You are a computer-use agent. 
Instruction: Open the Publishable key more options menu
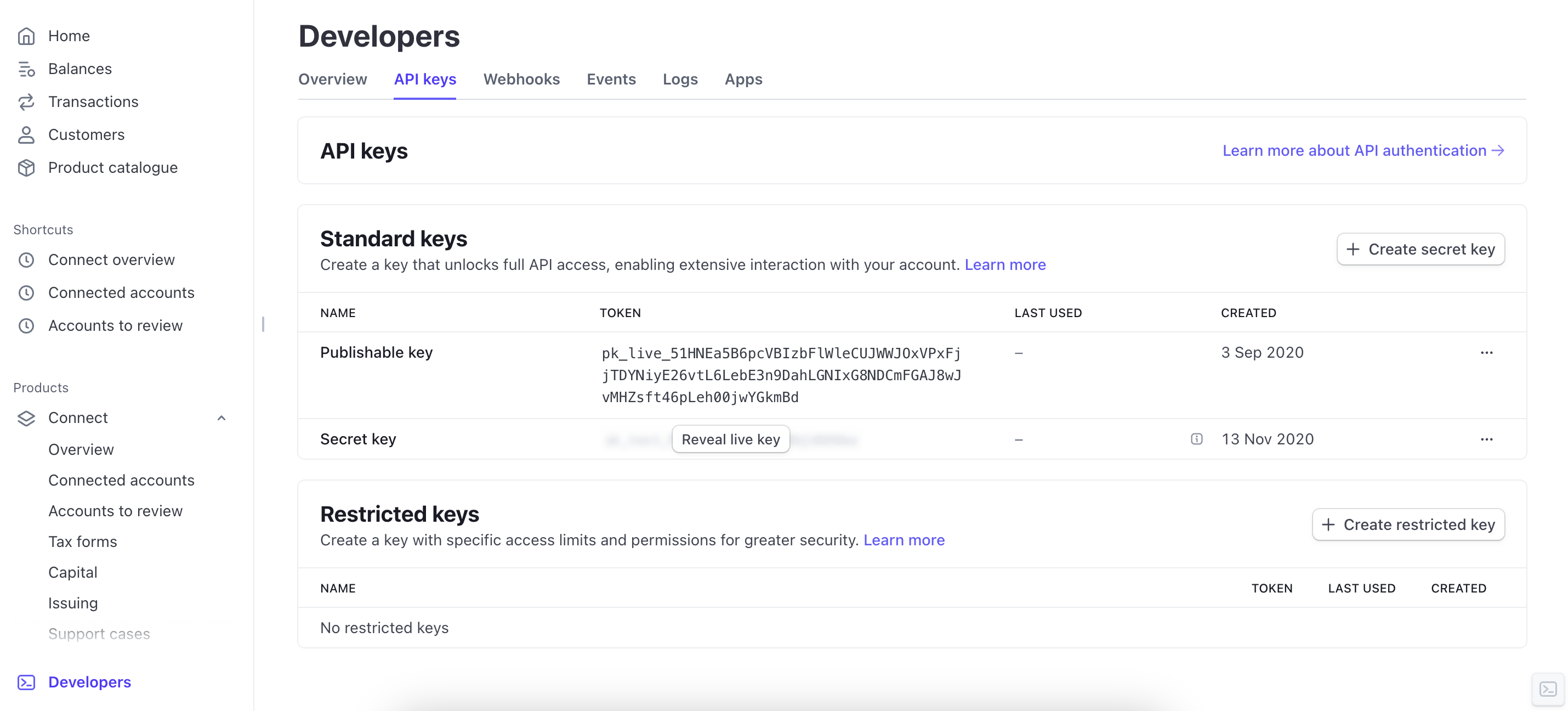[x=1486, y=353]
